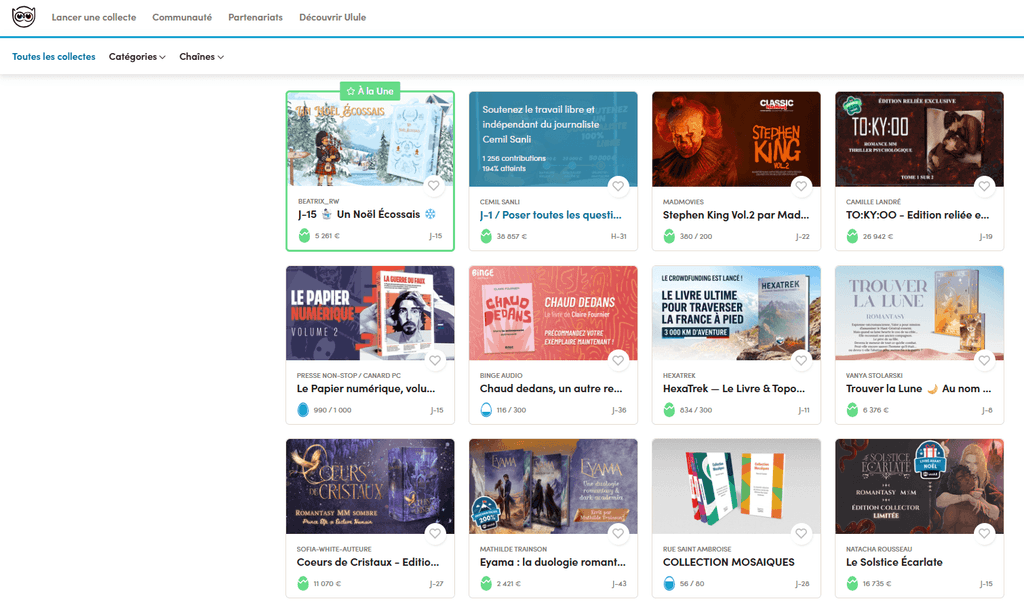Click heart icon on Chaud dedans card

pyautogui.click(x=618, y=360)
